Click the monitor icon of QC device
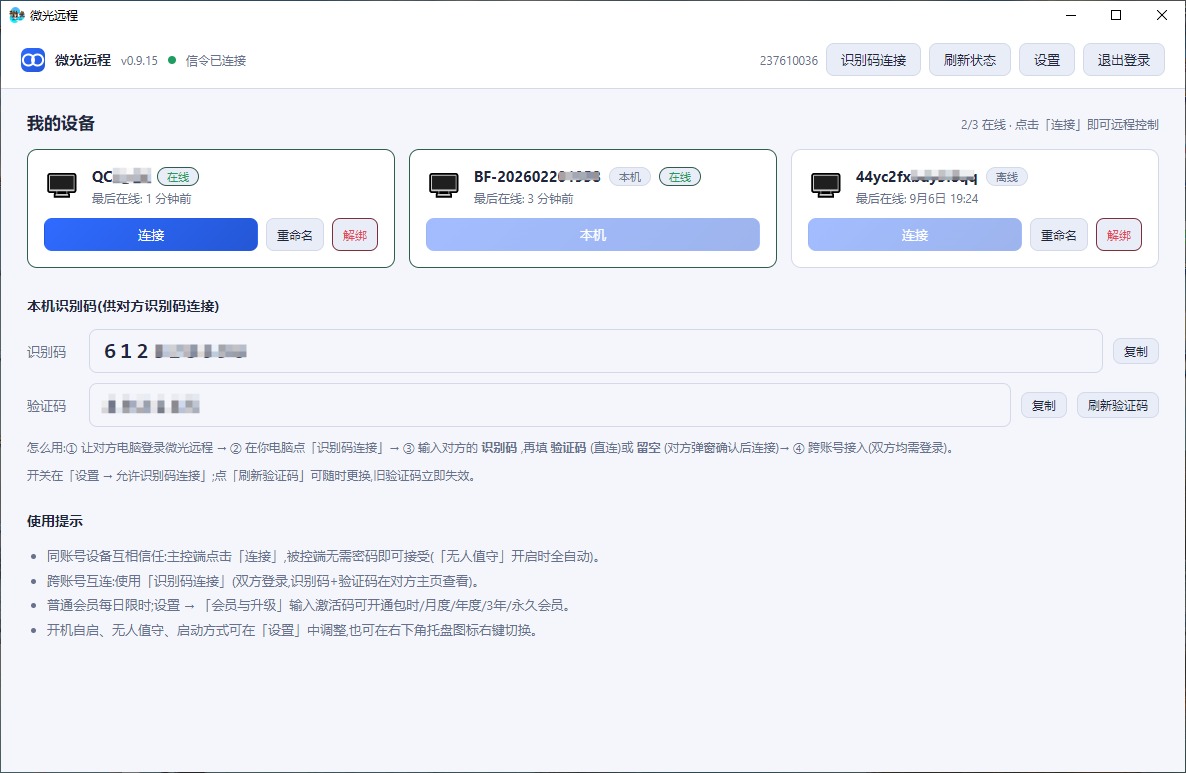This screenshot has width=1186, height=773. (61, 185)
